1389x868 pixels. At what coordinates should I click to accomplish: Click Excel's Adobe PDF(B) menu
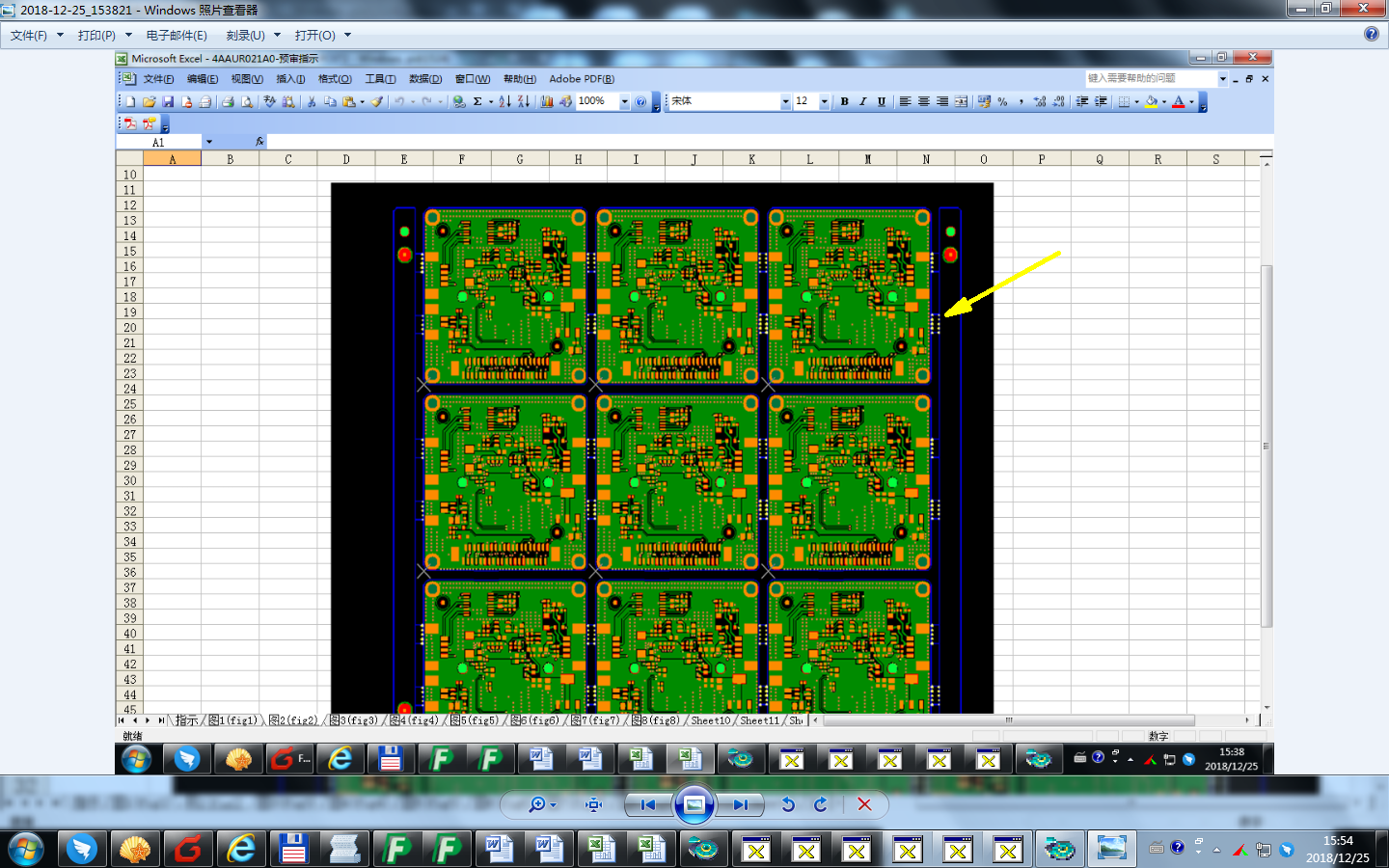tap(582, 79)
